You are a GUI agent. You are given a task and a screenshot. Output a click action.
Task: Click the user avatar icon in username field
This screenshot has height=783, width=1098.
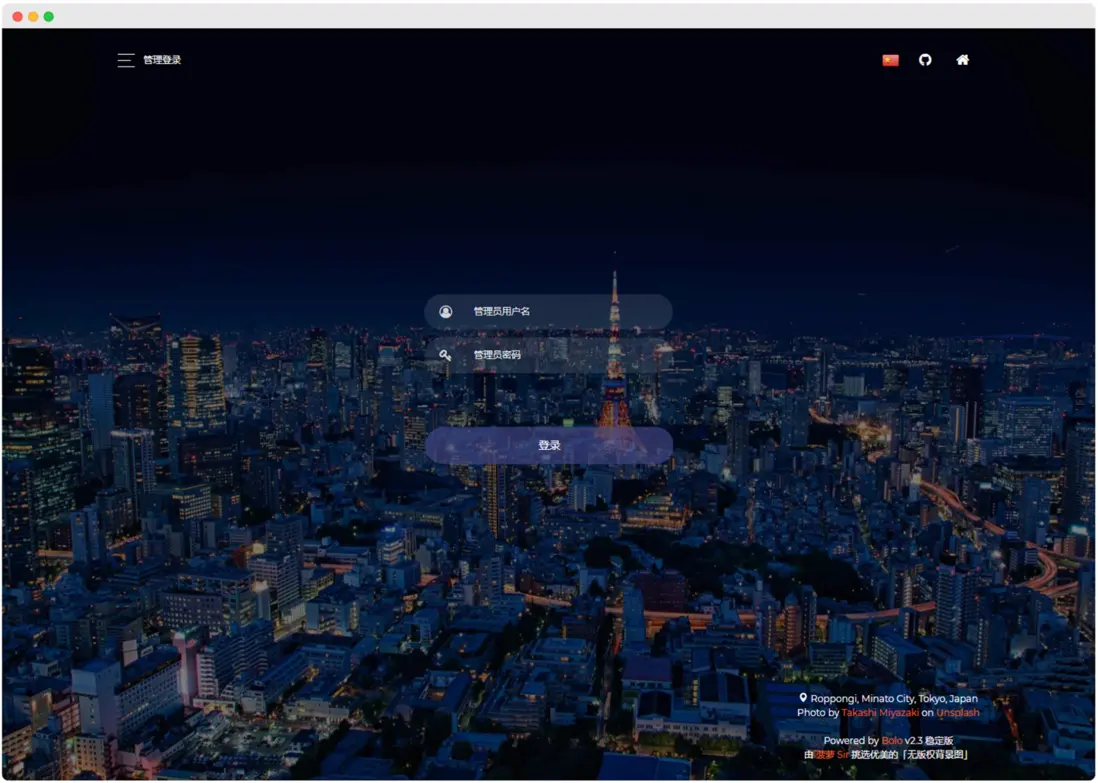click(x=445, y=312)
